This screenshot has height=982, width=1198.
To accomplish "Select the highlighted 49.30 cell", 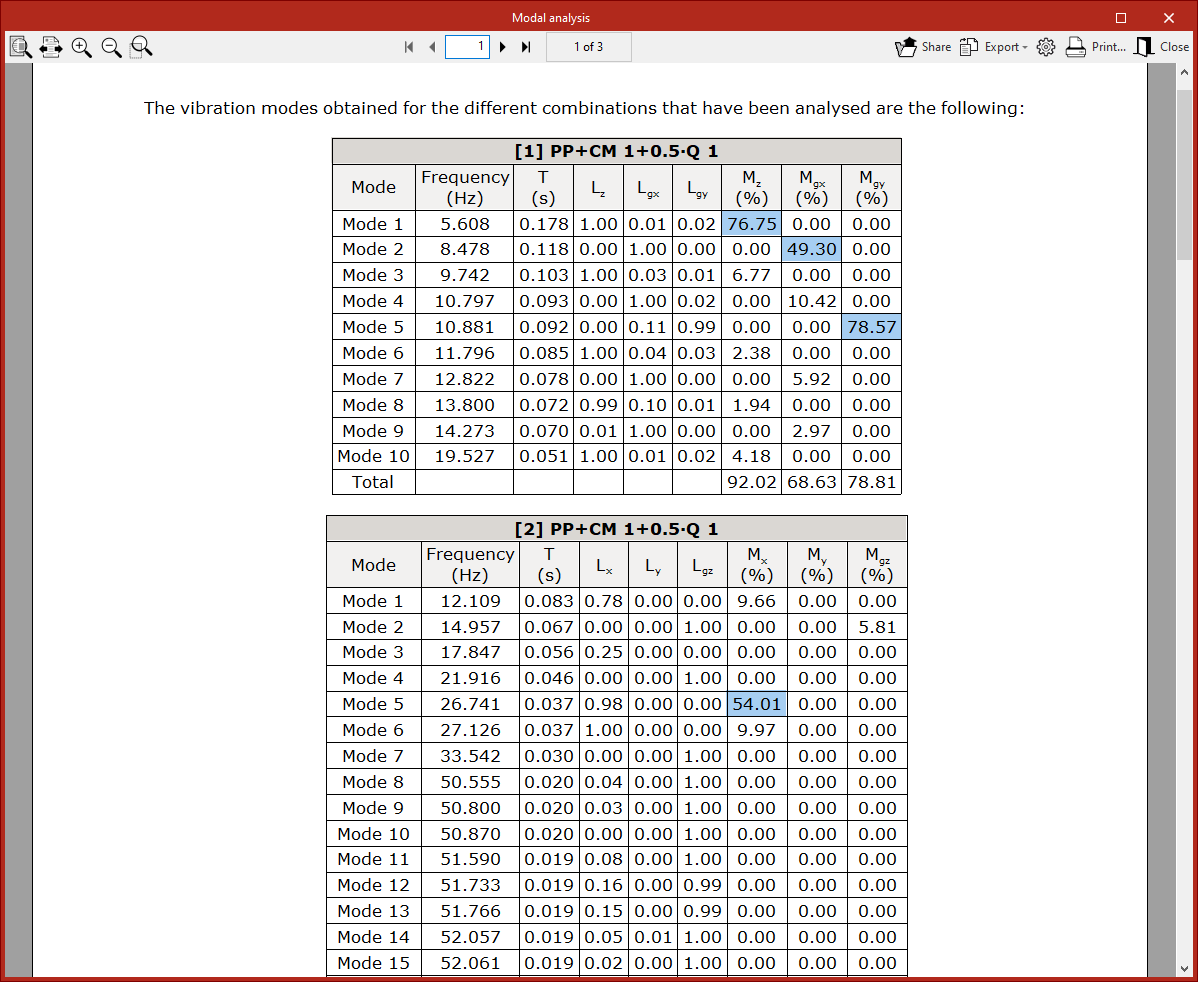I will coord(811,249).
